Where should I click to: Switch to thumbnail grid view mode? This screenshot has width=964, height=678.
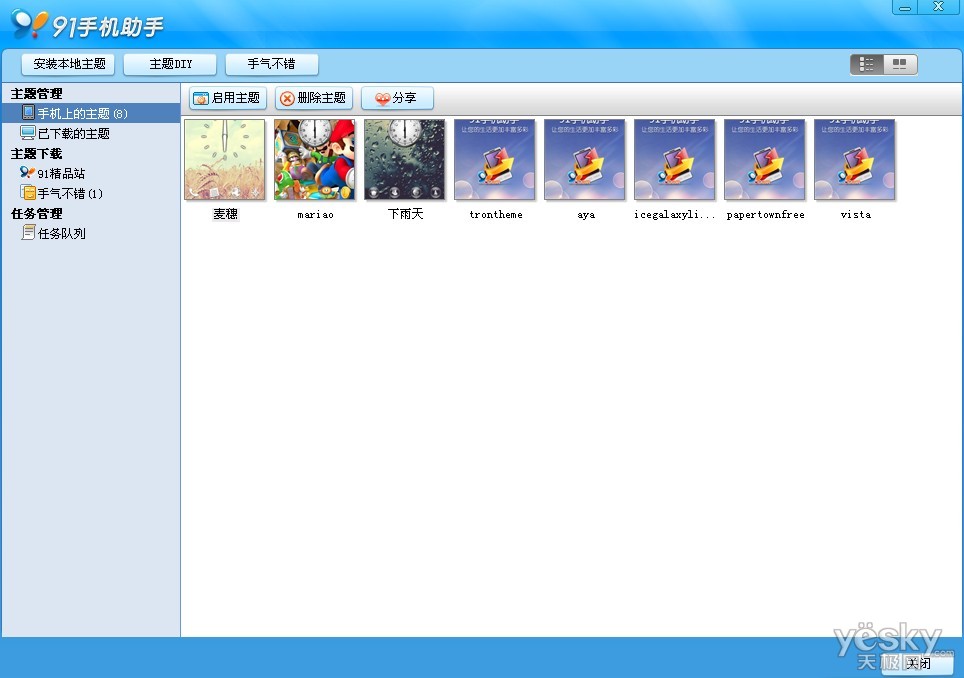[900, 64]
